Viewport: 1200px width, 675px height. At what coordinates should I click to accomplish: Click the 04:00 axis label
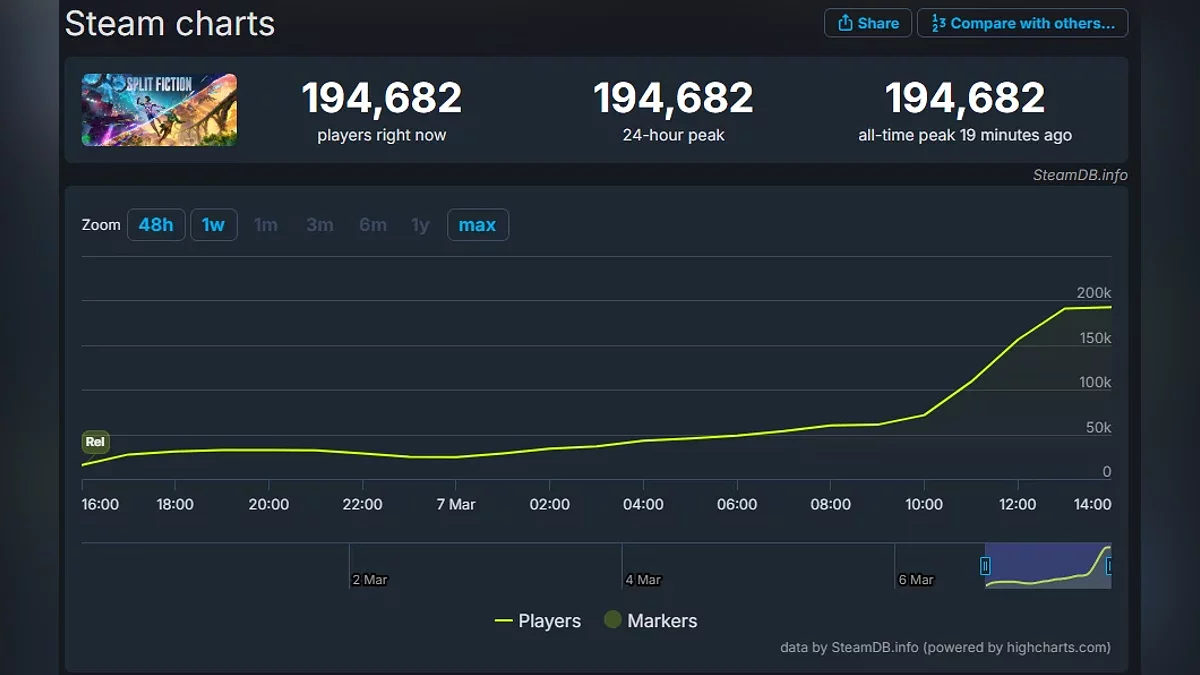pyautogui.click(x=643, y=504)
